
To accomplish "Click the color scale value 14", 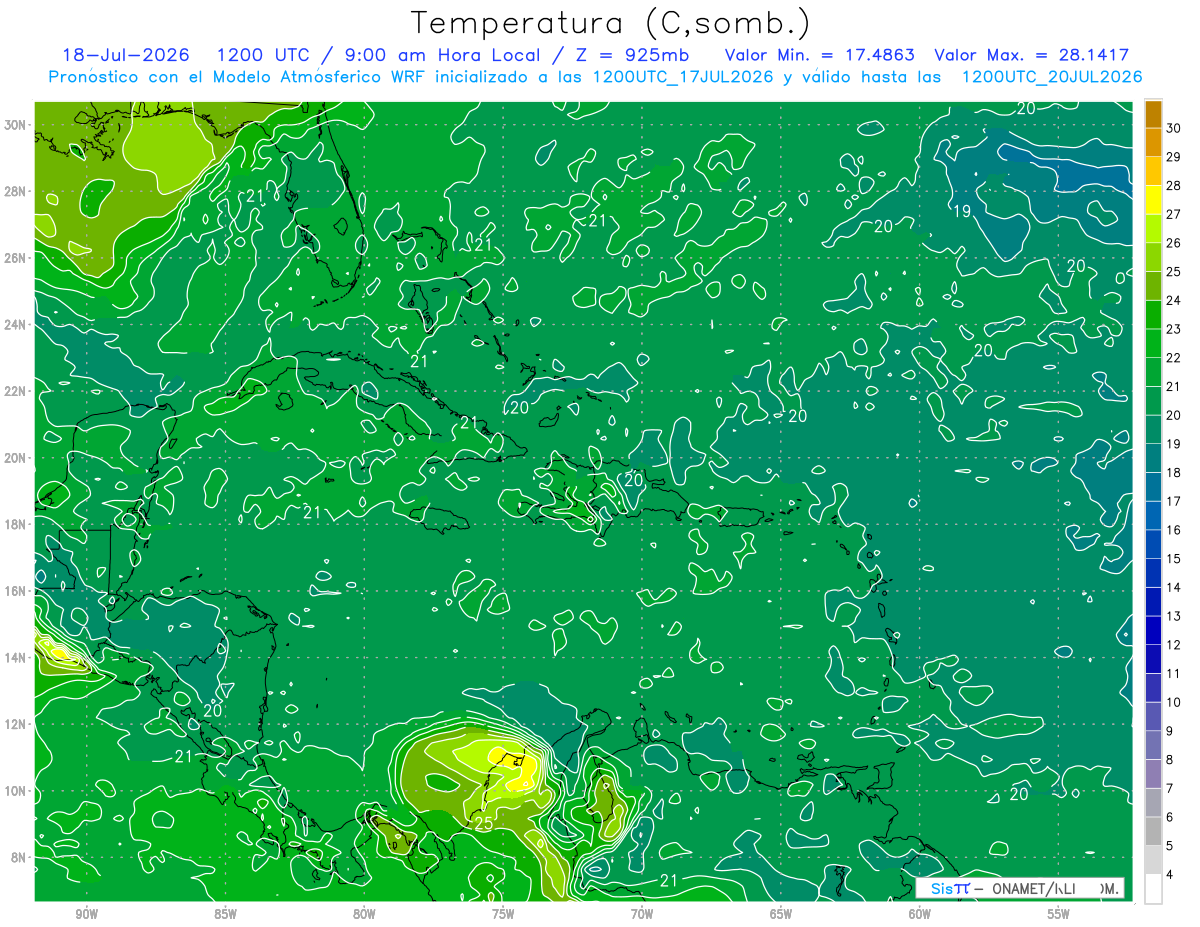I will [x=1173, y=587].
